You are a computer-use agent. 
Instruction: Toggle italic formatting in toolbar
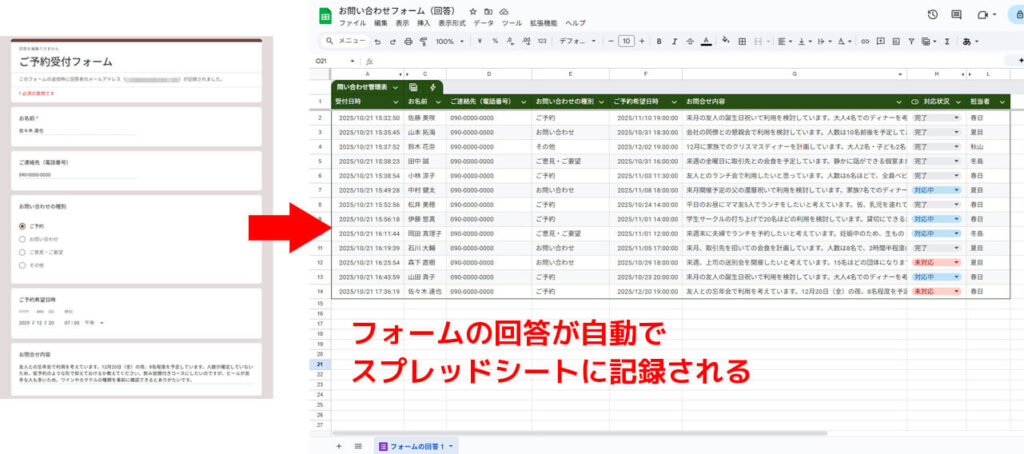coord(675,41)
